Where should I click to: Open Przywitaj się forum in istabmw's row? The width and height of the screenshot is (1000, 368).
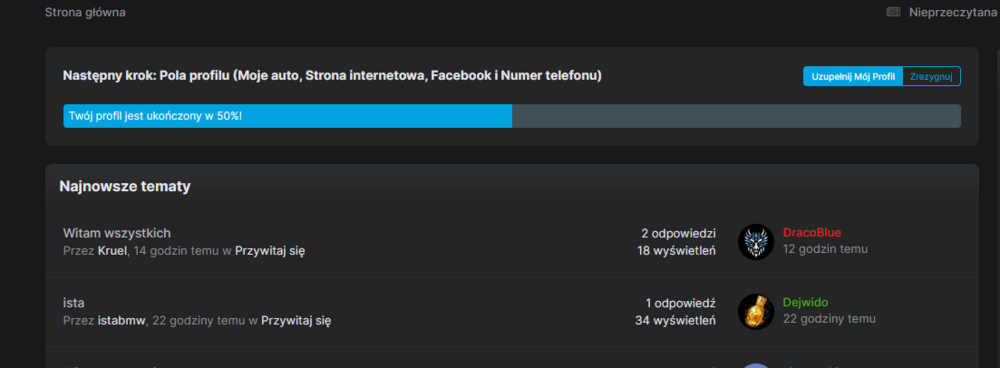pos(296,320)
